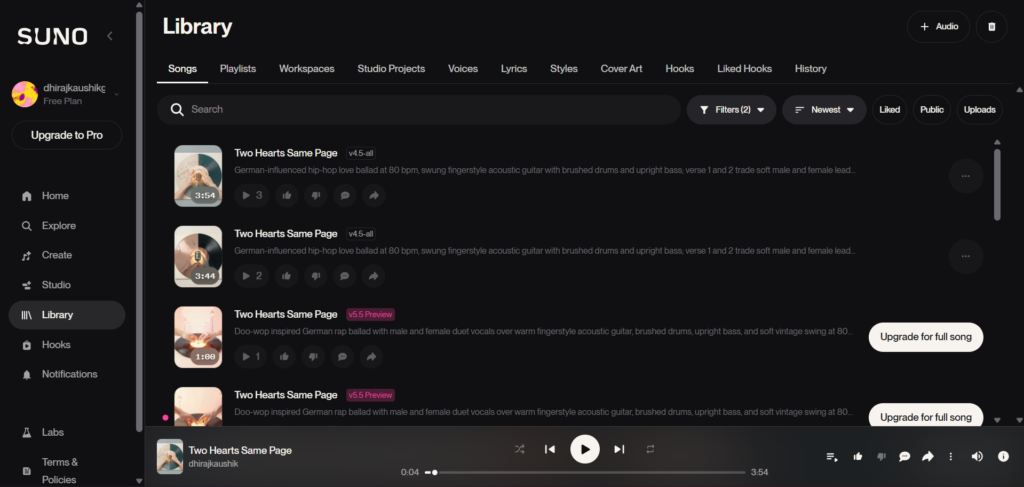Image resolution: width=1024 pixels, height=487 pixels.
Task: Open the Filters (2) dropdown
Action: click(x=731, y=110)
